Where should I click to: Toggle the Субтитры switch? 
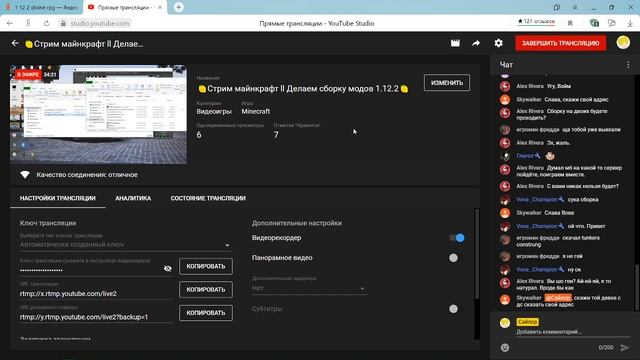[x=453, y=309]
